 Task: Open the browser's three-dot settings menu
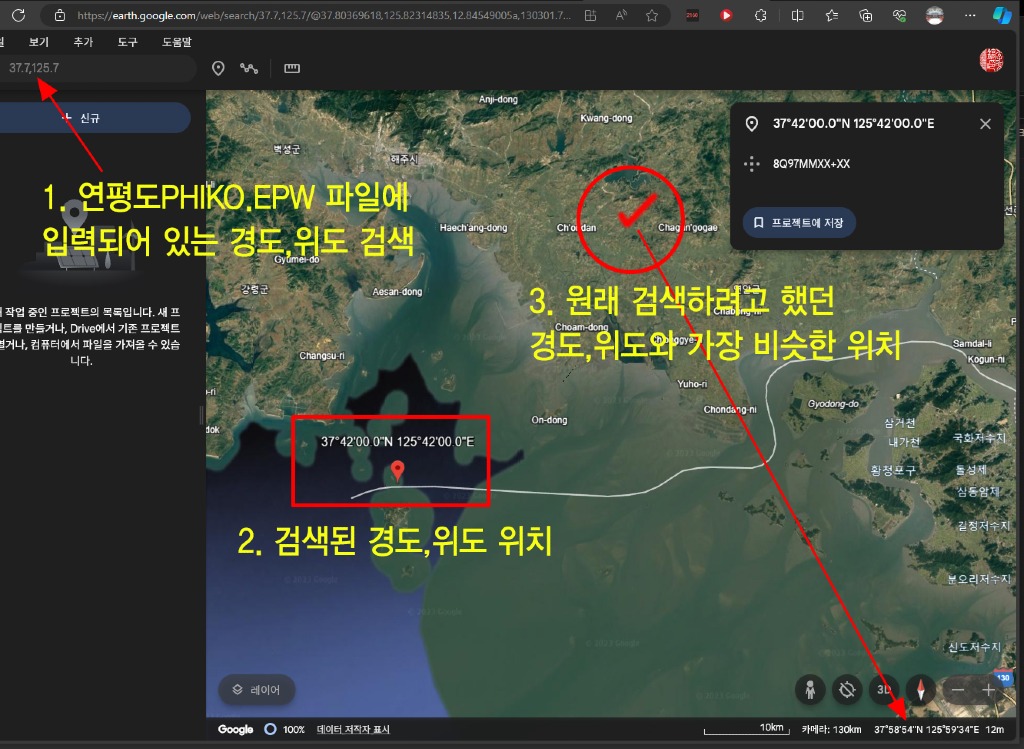(968, 16)
